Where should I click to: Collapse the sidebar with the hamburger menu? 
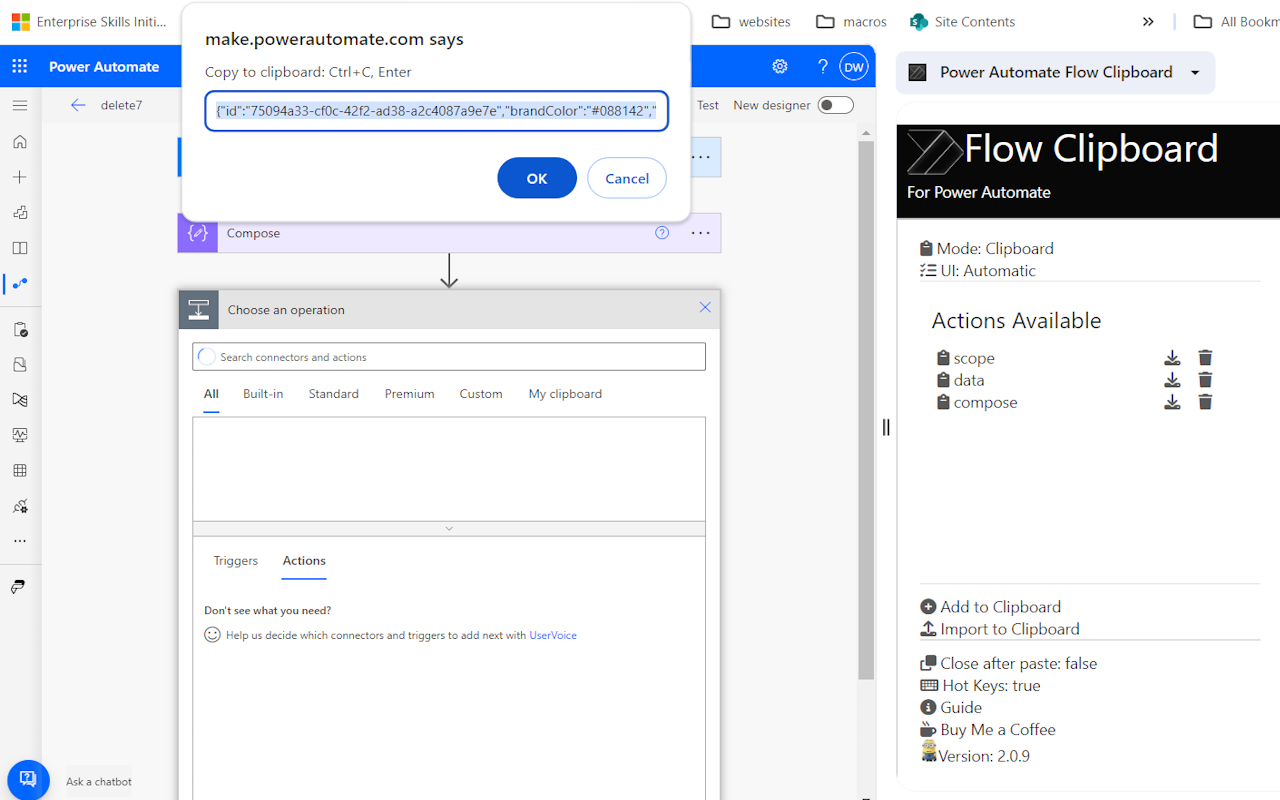coord(20,104)
